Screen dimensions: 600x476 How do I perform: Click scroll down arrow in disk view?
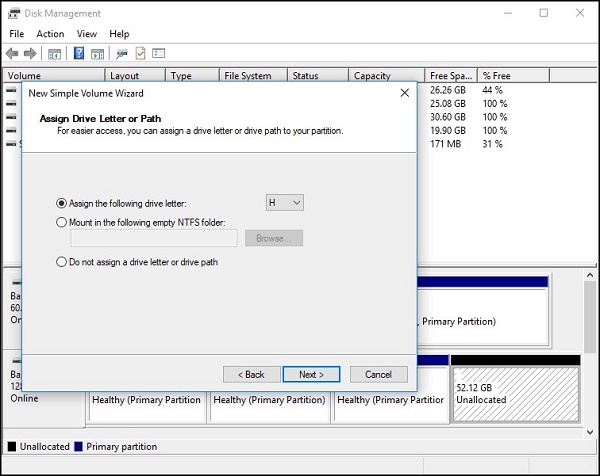click(x=590, y=432)
